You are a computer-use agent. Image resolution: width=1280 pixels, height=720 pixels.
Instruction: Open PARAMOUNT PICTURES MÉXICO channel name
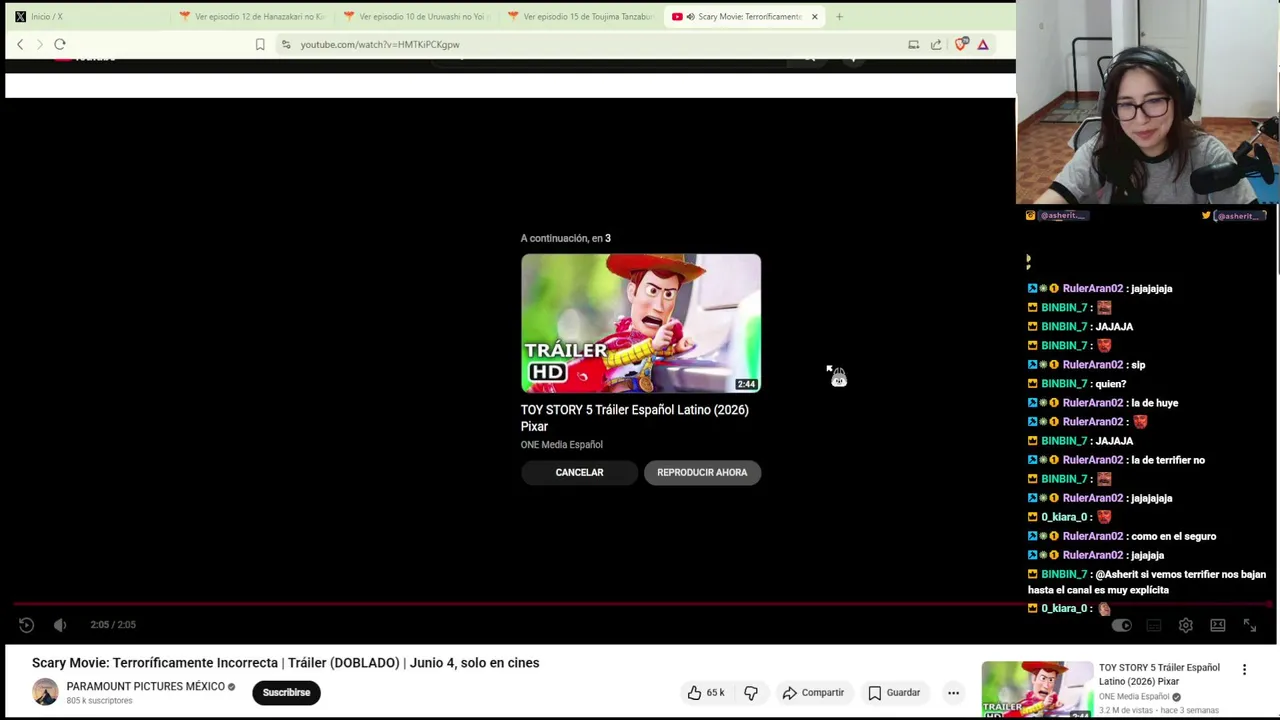(x=145, y=686)
